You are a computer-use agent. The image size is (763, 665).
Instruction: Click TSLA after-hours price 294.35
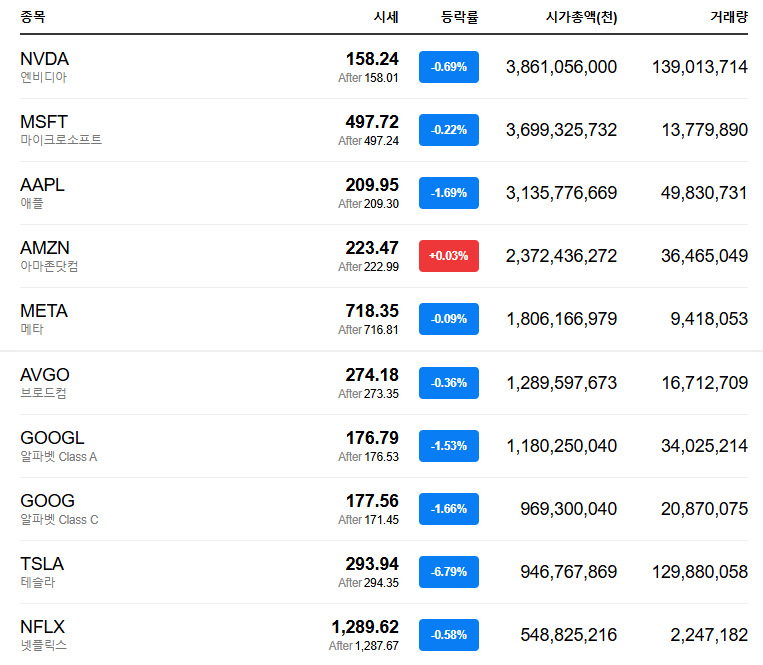(382, 583)
